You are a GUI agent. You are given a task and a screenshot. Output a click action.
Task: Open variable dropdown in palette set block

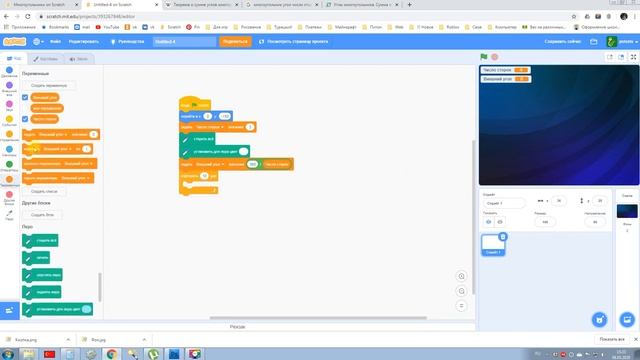[53, 134]
